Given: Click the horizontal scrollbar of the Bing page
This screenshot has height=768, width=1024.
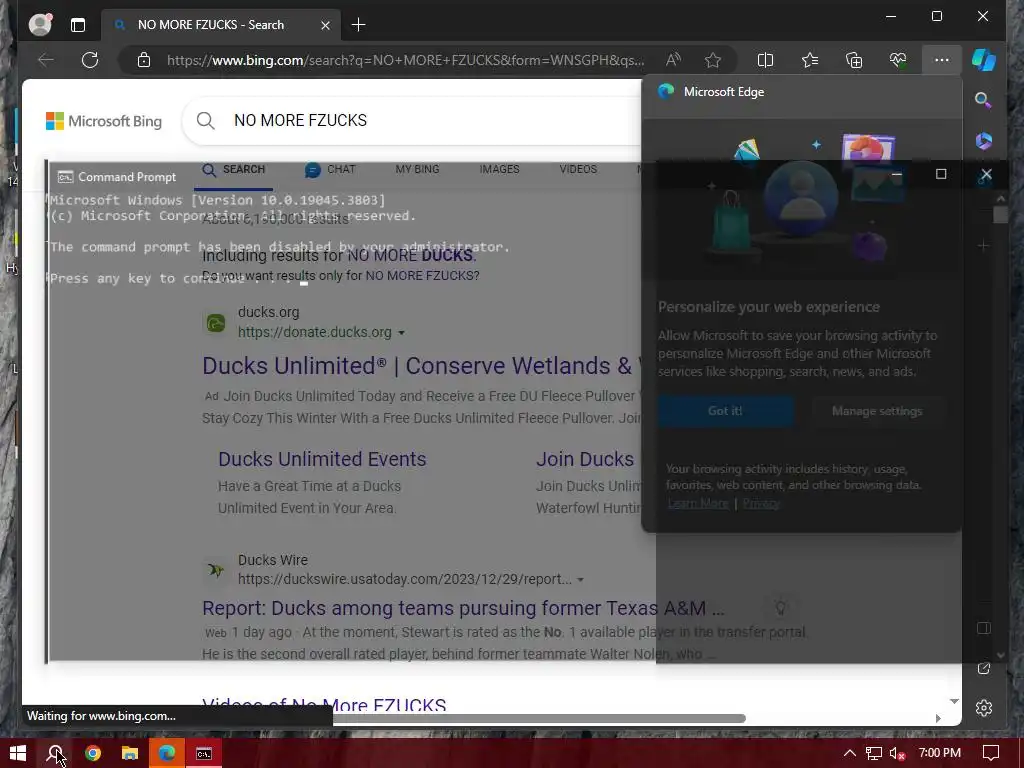Looking at the screenshot, I should coord(539,718).
